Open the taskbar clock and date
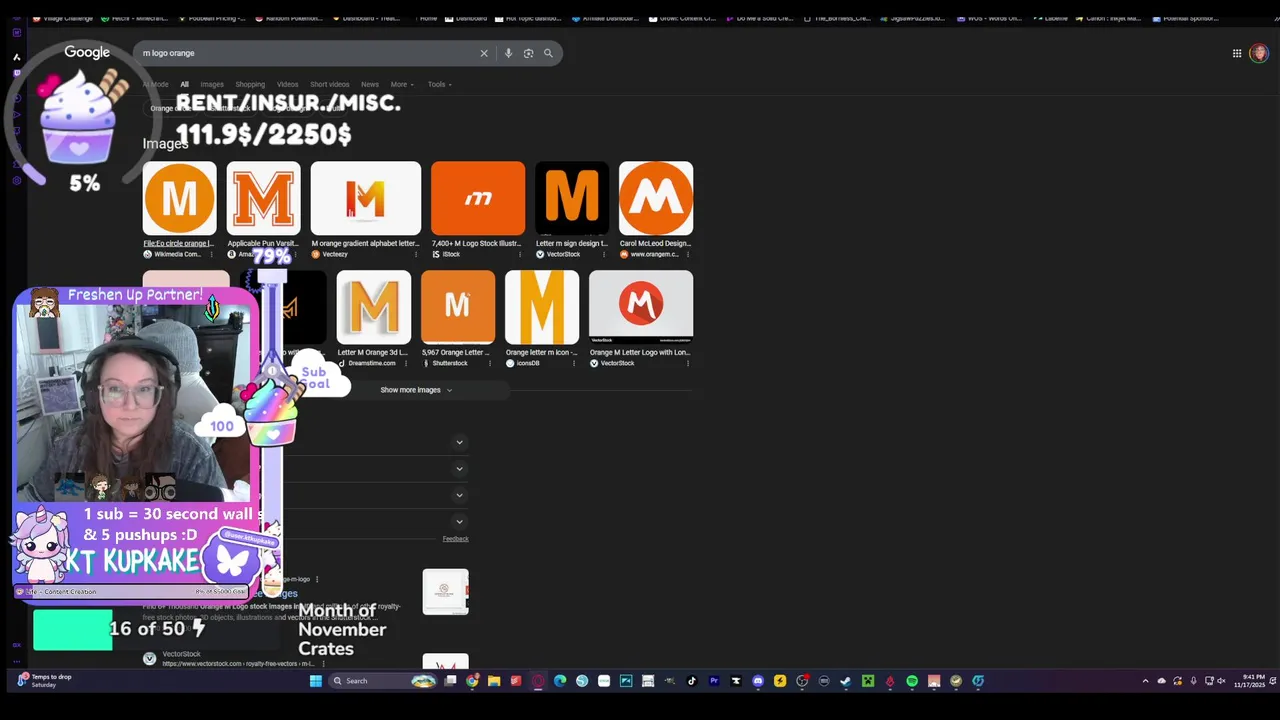Image resolution: width=1280 pixels, height=720 pixels. 1249,681
